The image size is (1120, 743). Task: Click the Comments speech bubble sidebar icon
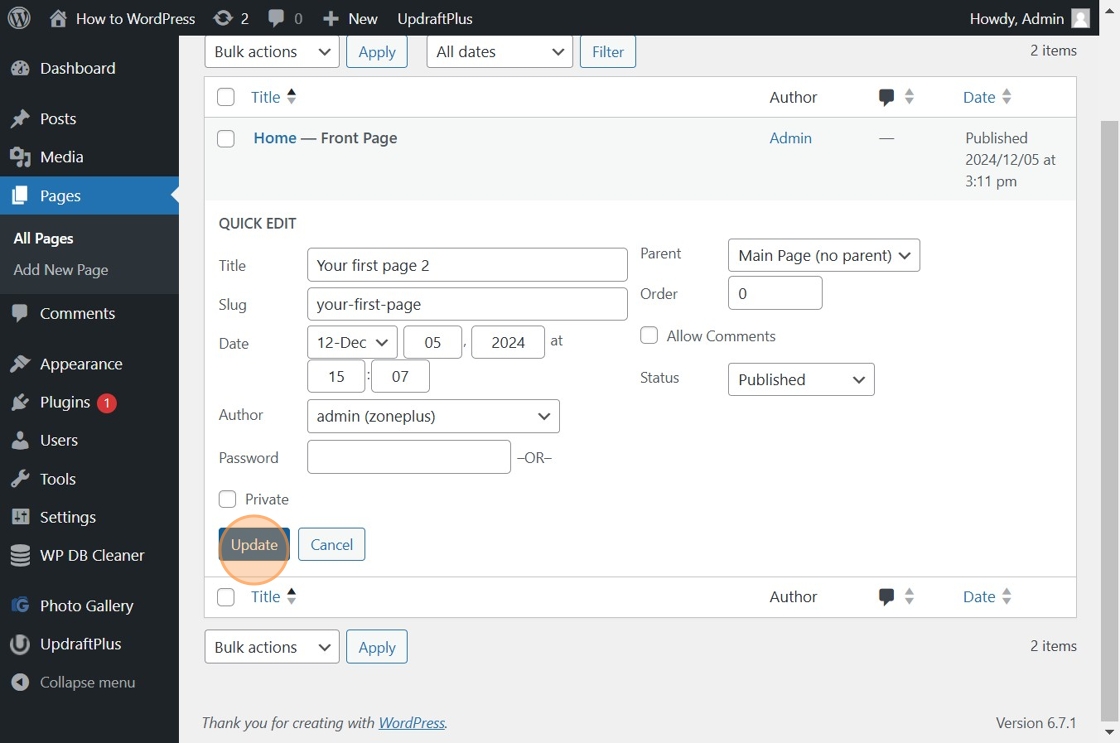pos(20,313)
